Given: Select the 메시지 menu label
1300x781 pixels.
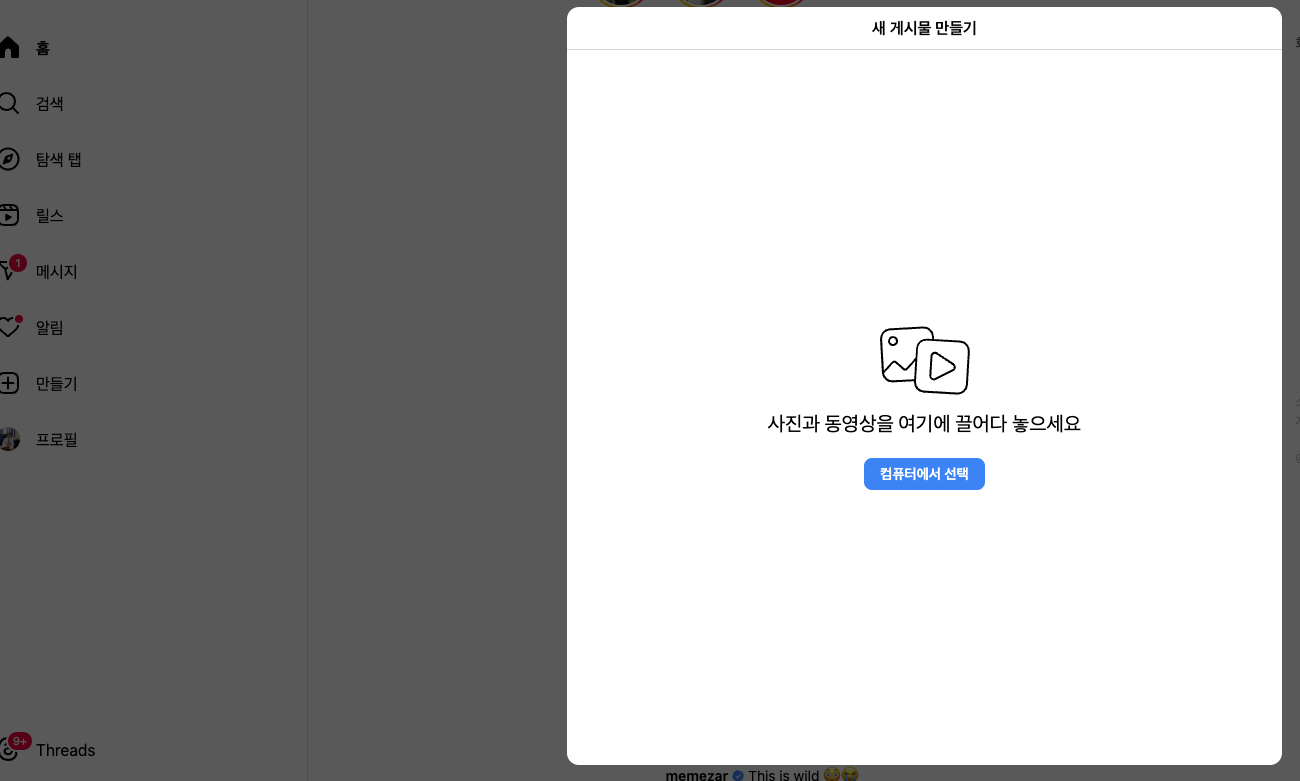Looking at the screenshot, I should point(57,271).
